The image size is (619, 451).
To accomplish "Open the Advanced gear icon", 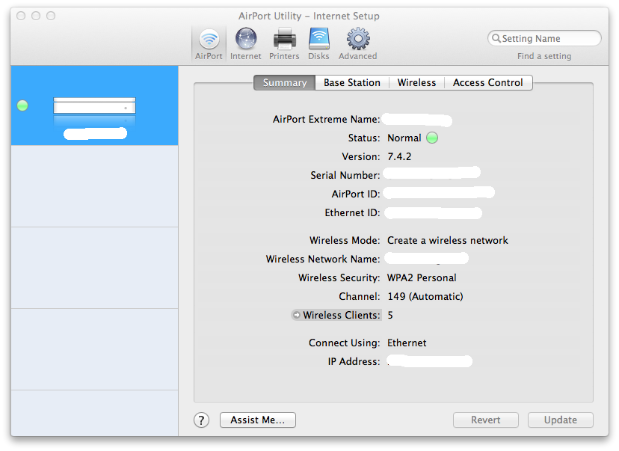I will coord(358,44).
